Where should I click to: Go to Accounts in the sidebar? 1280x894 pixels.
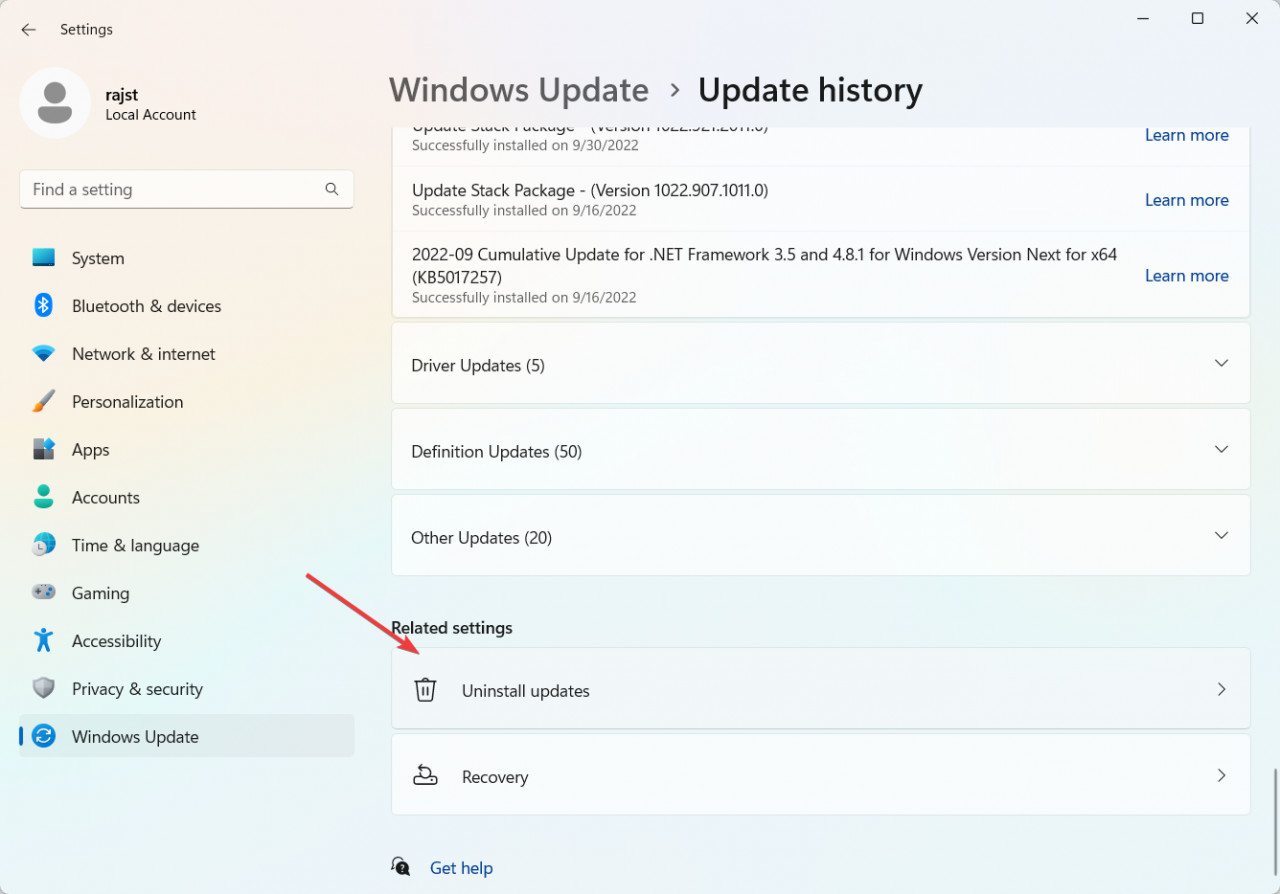point(105,498)
